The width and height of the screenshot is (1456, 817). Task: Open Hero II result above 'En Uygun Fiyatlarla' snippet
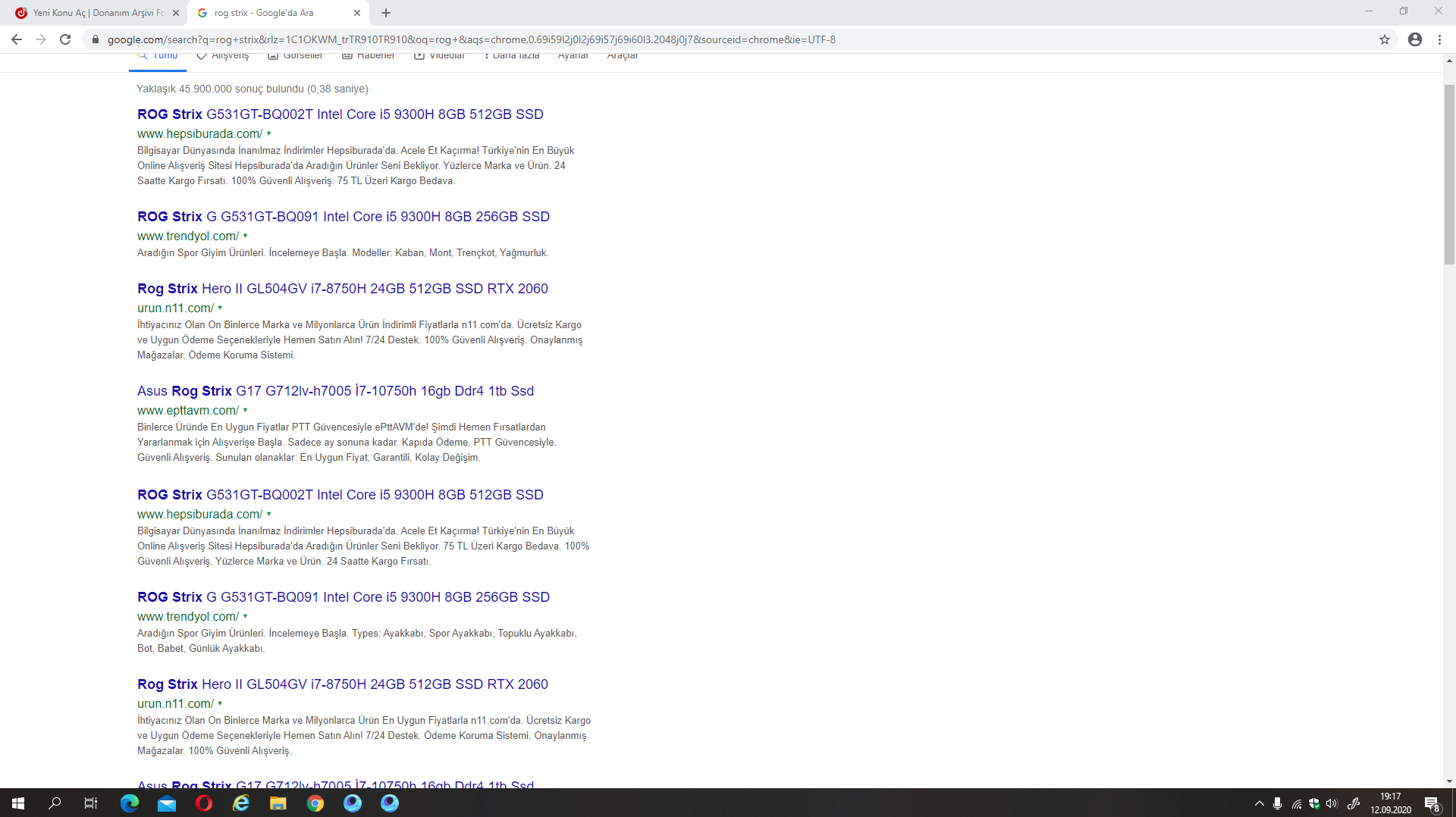click(343, 684)
